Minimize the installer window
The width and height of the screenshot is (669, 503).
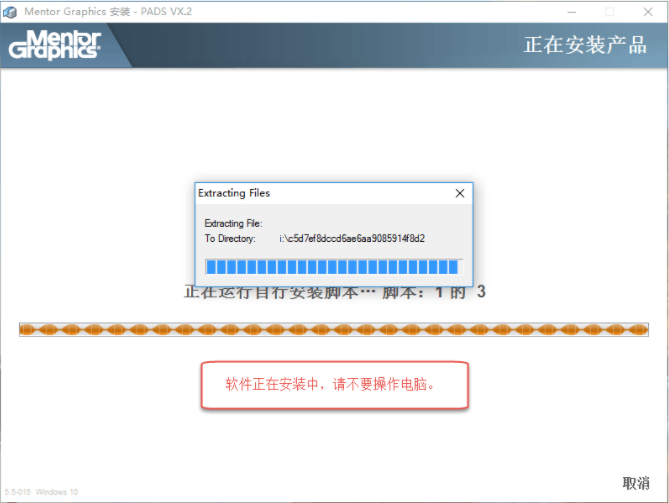572,12
